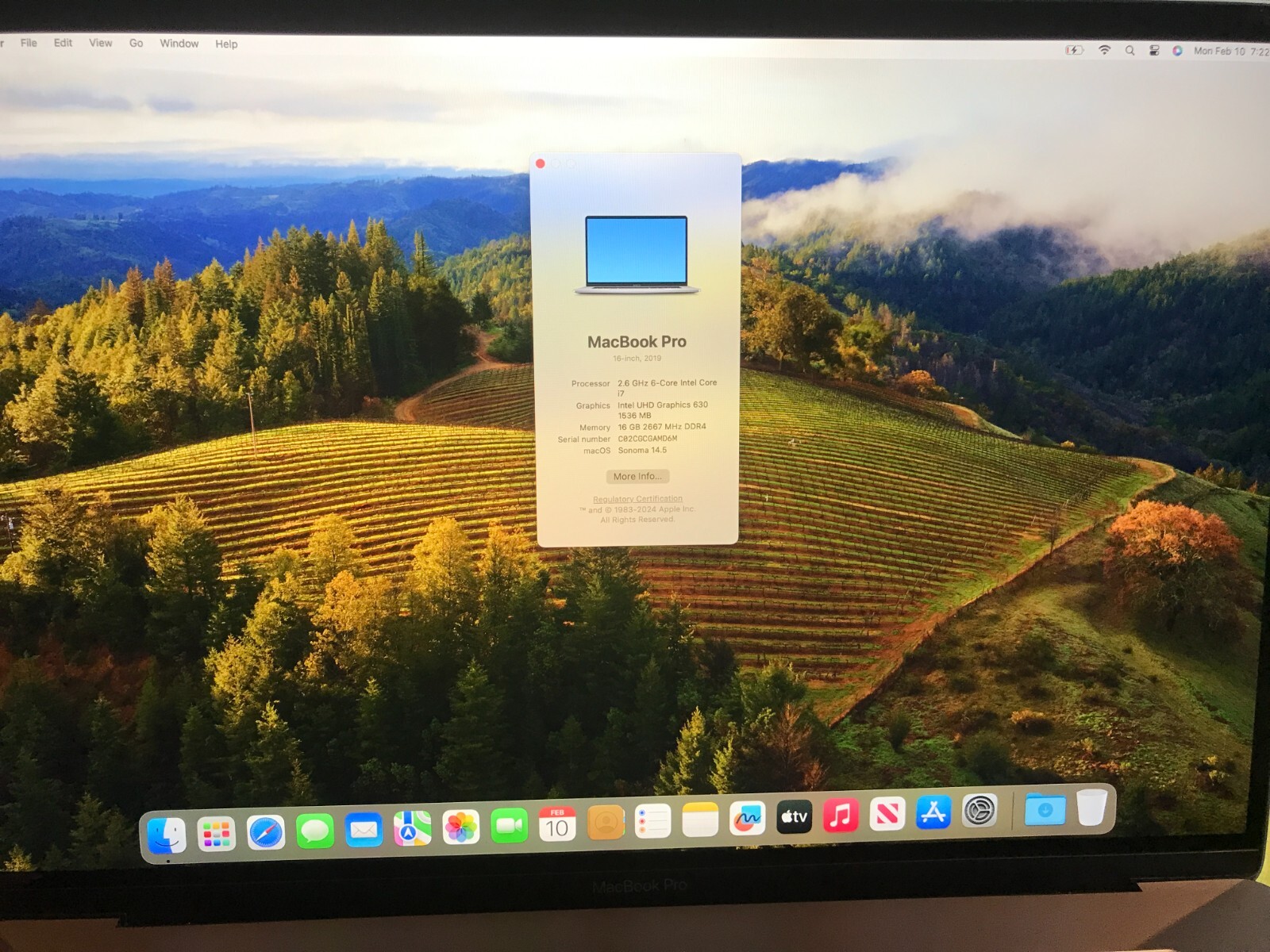Launch Freeform from the Dock
1270x952 pixels.
coord(747,818)
